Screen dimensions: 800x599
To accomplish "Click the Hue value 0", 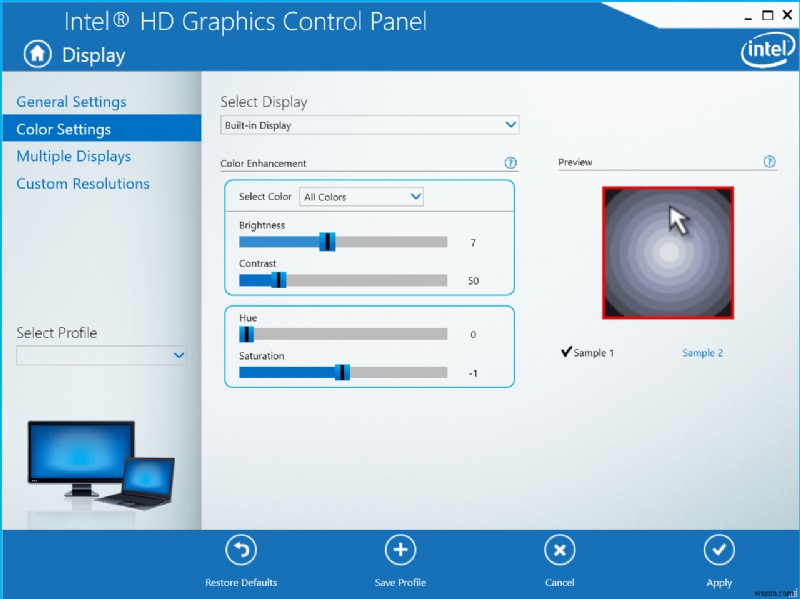I will coord(473,335).
